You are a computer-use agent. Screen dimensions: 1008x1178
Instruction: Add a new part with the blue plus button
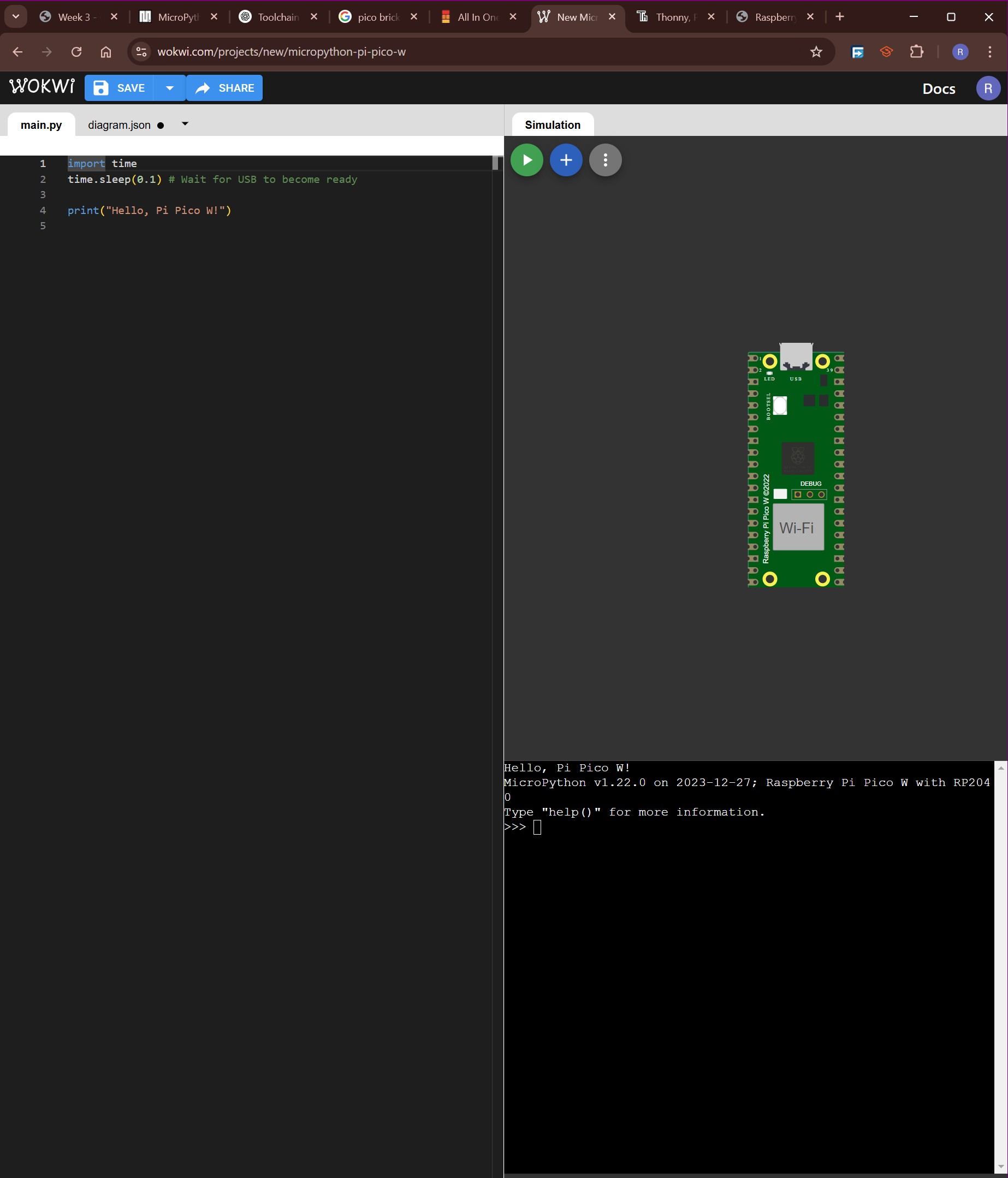[566, 160]
